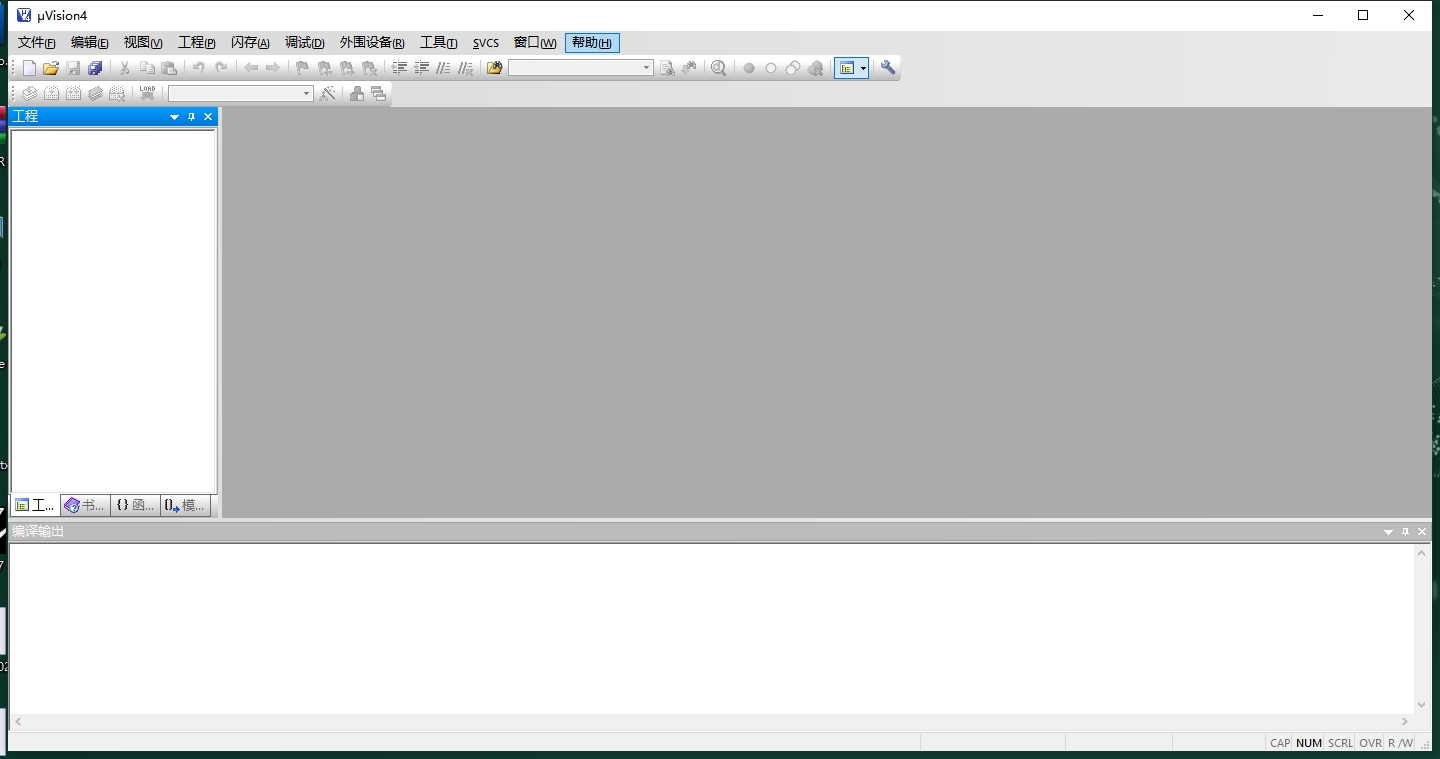Toggle auto-hide pin on 编译输出 panel
1440x759 pixels.
(x=1405, y=532)
